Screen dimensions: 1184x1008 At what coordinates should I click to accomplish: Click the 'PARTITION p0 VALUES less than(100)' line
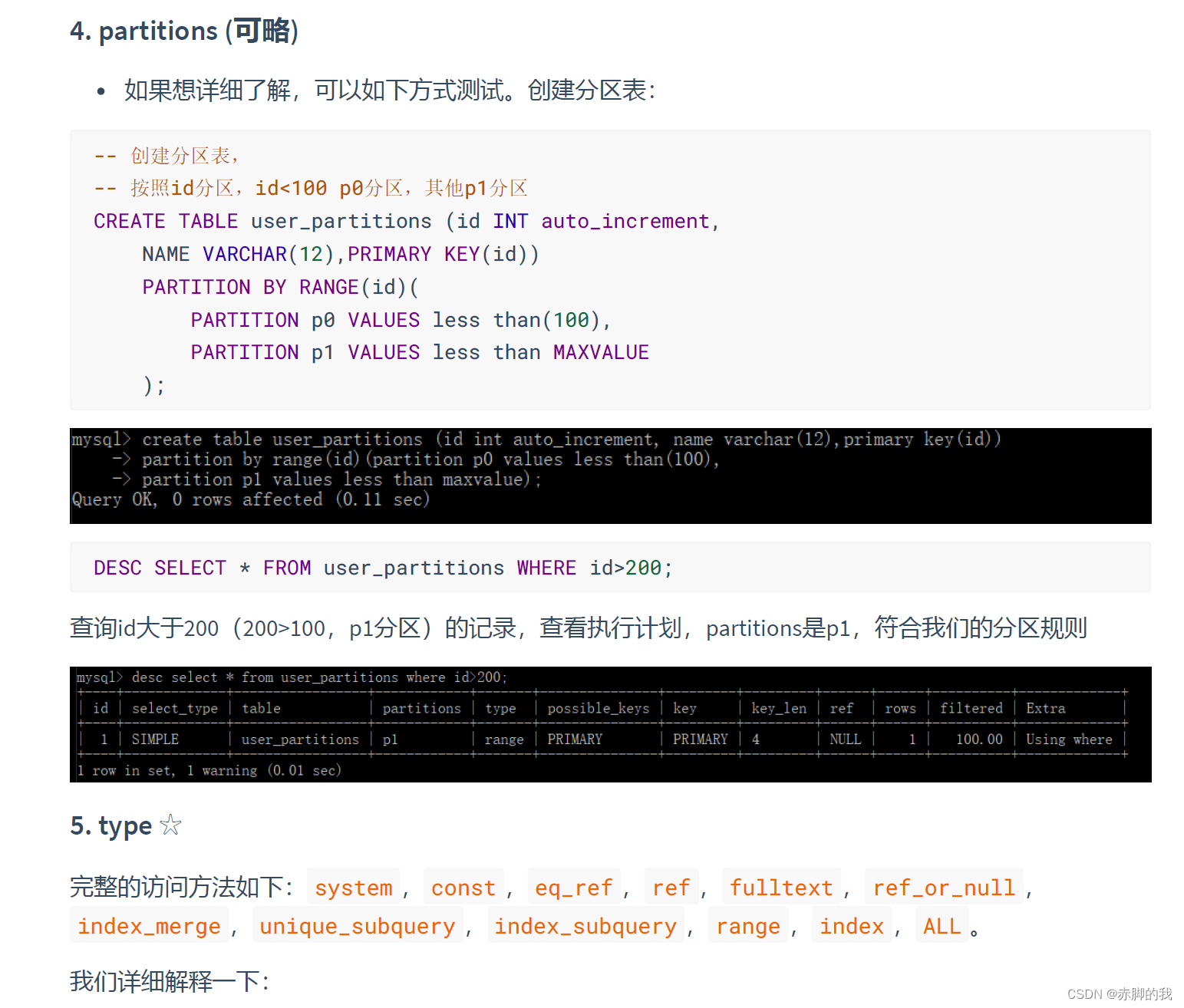coord(401,320)
